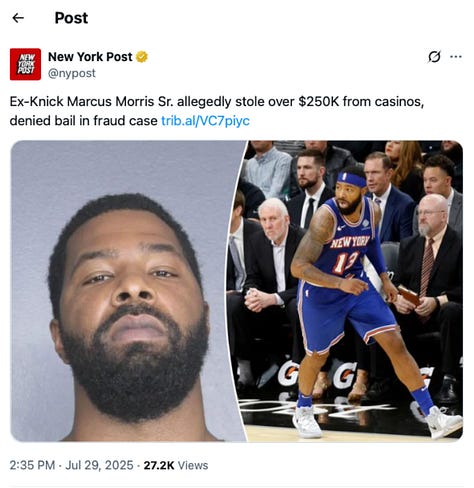Viewport: 474px width, 488px height.
Task: Open the New York Post profile avatar
Action: (x=25, y=64)
